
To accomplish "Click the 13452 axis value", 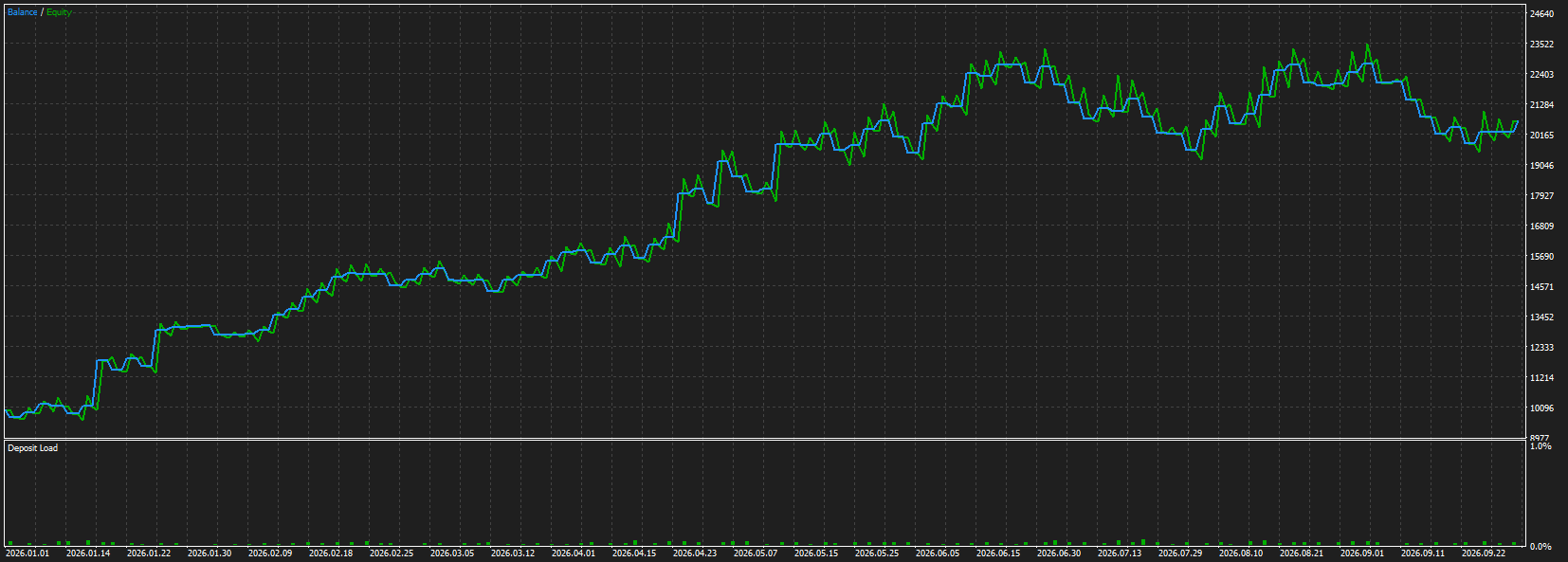I will (1541, 317).
